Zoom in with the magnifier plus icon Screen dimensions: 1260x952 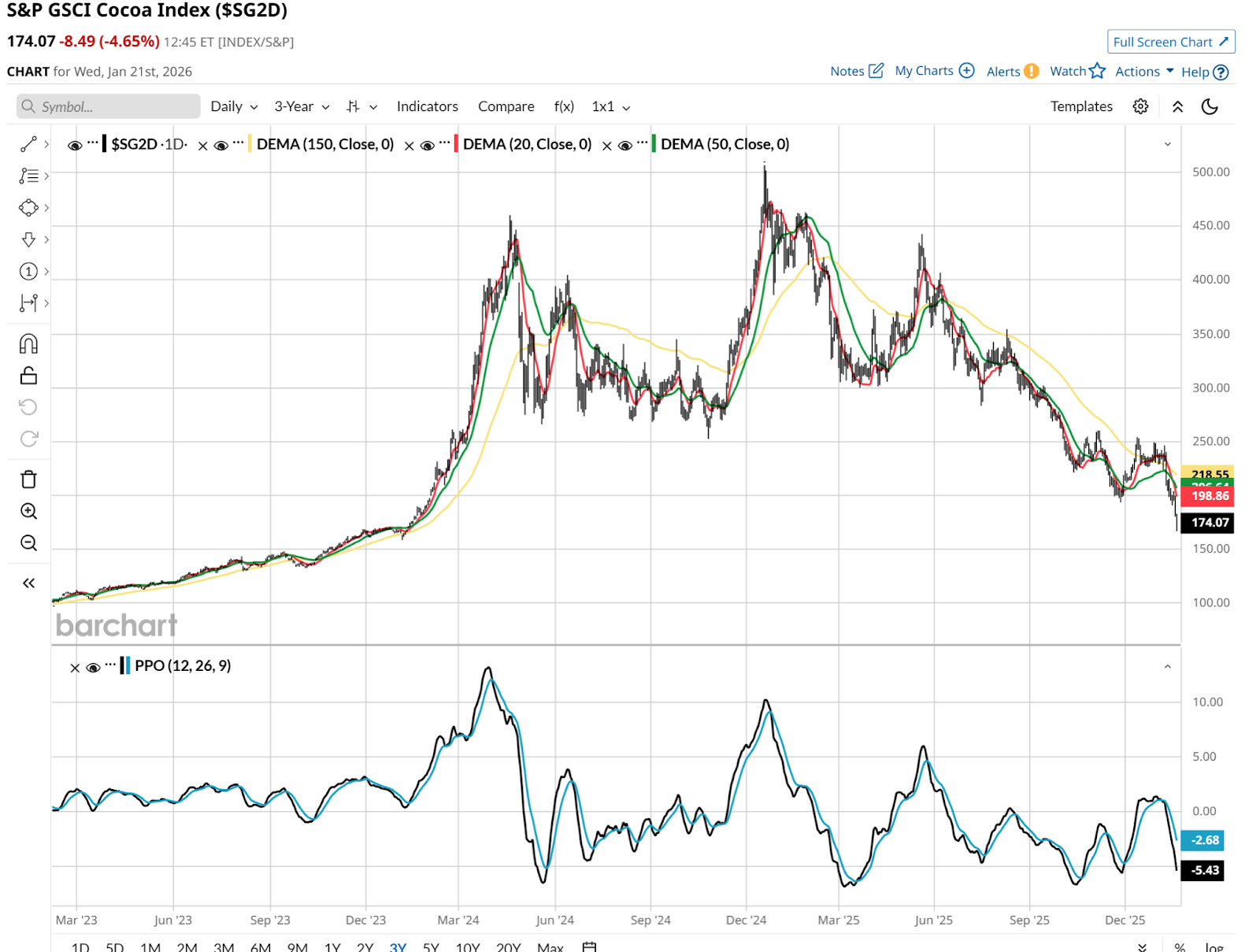coord(28,511)
